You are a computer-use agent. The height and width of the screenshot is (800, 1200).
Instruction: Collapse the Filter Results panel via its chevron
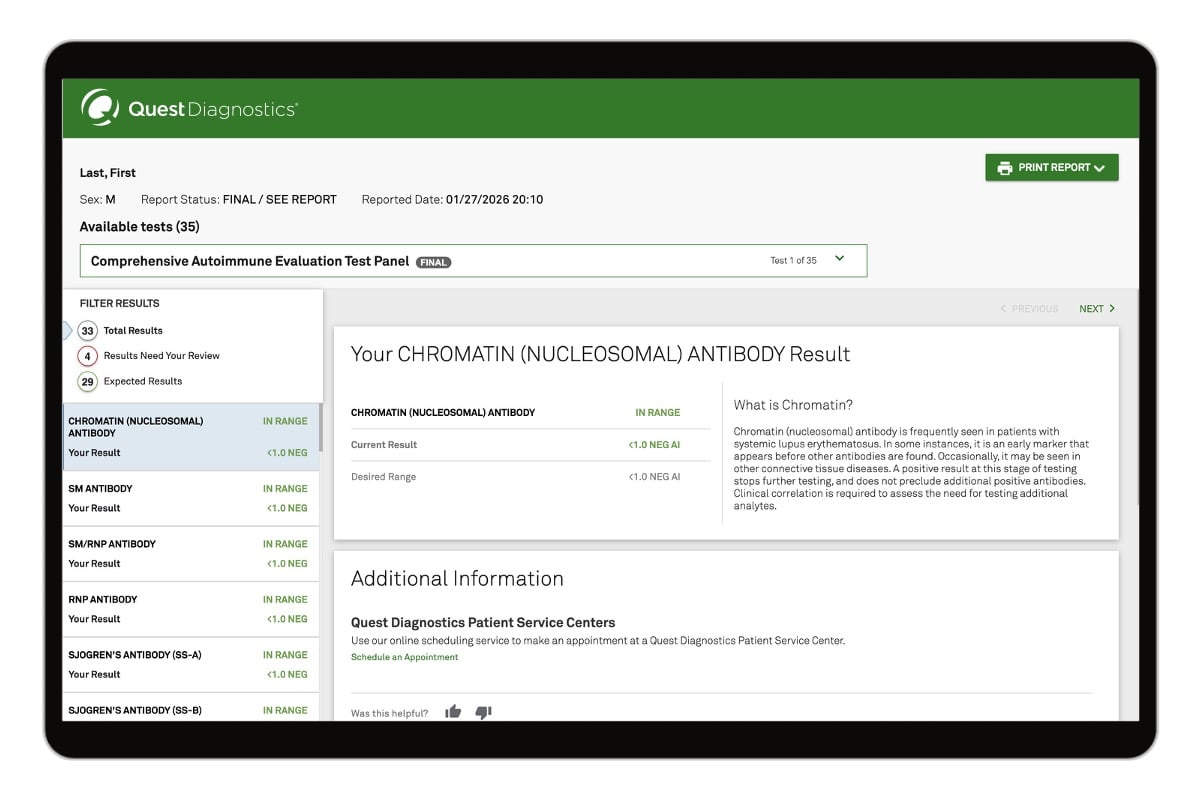pyautogui.click(x=66, y=330)
